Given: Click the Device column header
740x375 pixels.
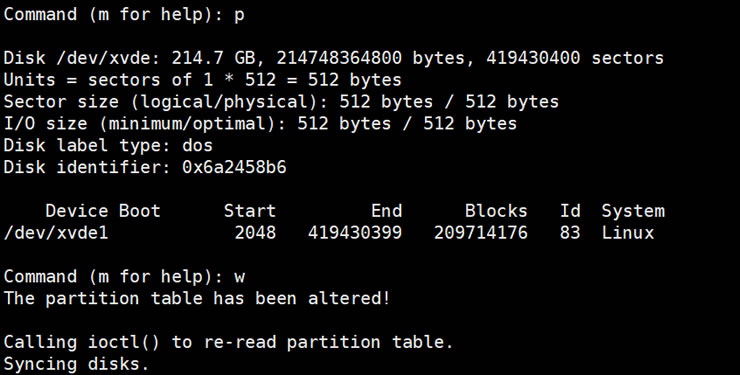Looking at the screenshot, I should coord(77,211).
